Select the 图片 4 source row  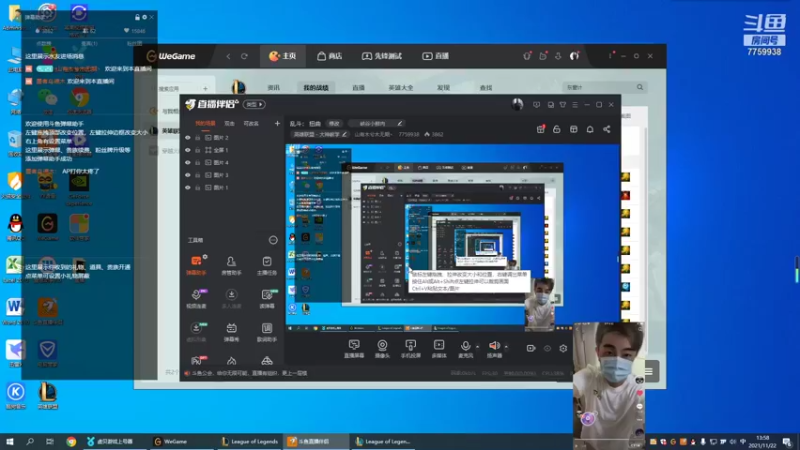tap(232, 162)
